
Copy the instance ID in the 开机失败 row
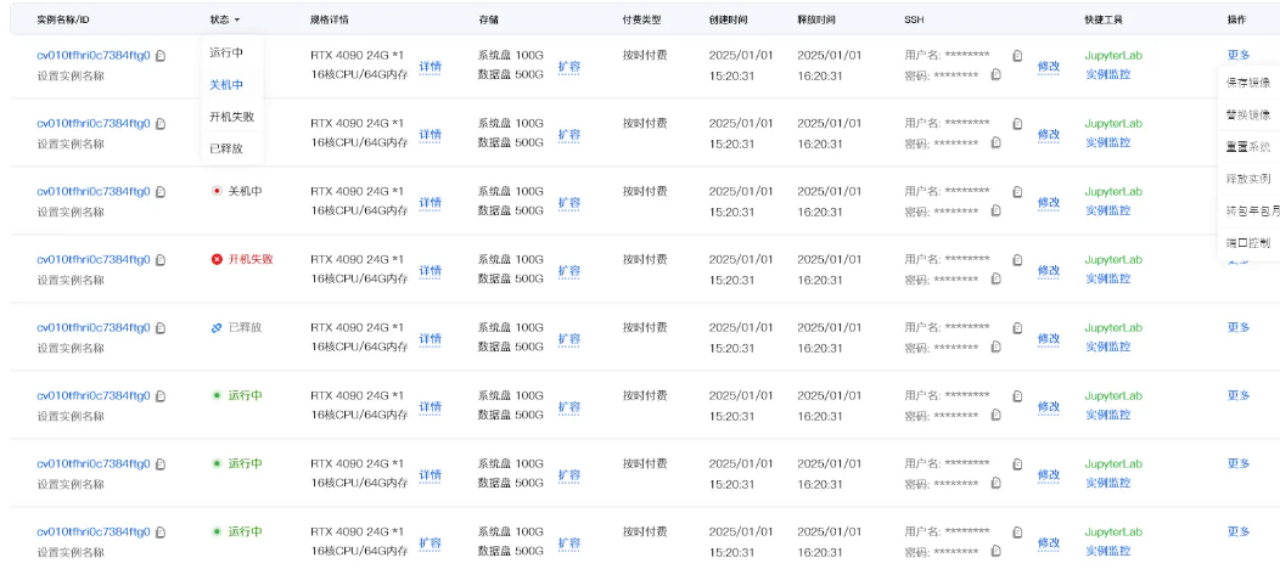[x=160, y=260]
